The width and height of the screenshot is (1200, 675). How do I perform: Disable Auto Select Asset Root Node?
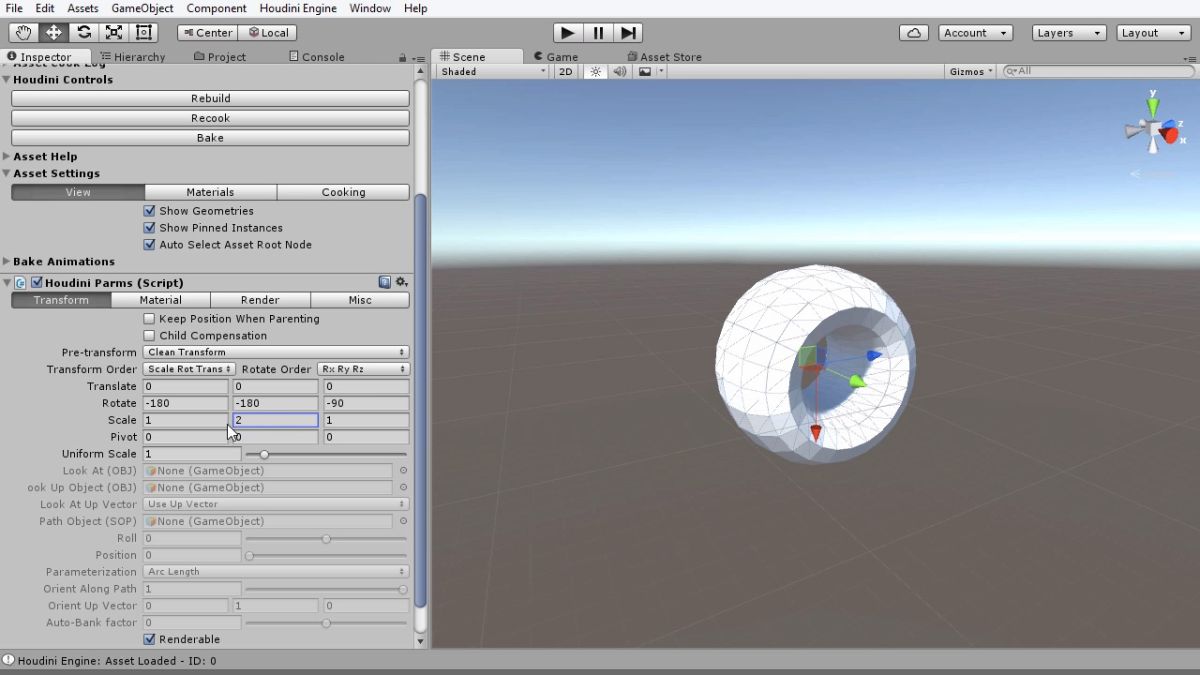pos(149,245)
